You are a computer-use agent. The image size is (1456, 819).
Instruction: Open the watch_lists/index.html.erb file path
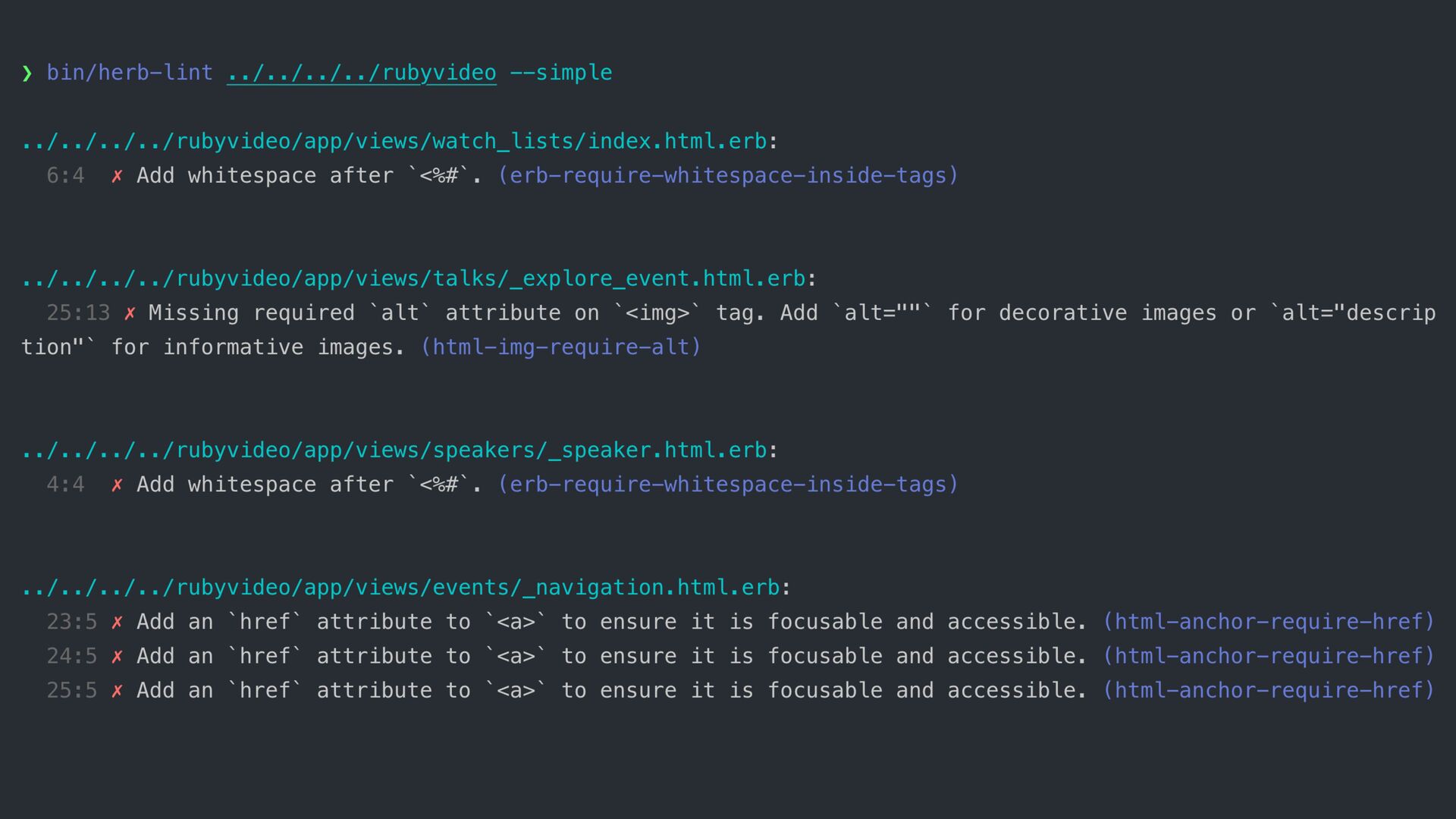(x=394, y=142)
